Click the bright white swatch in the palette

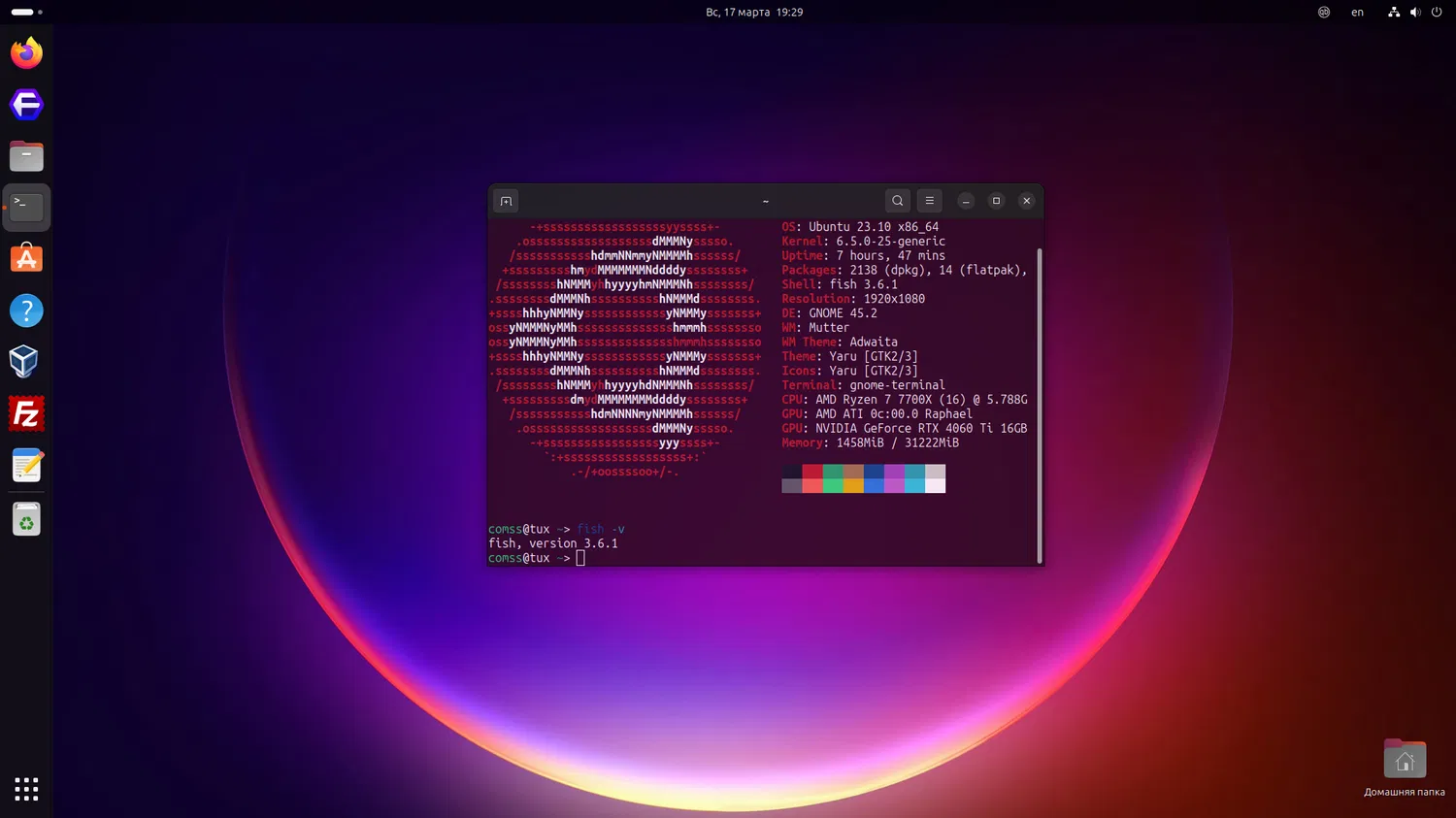point(936,485)
